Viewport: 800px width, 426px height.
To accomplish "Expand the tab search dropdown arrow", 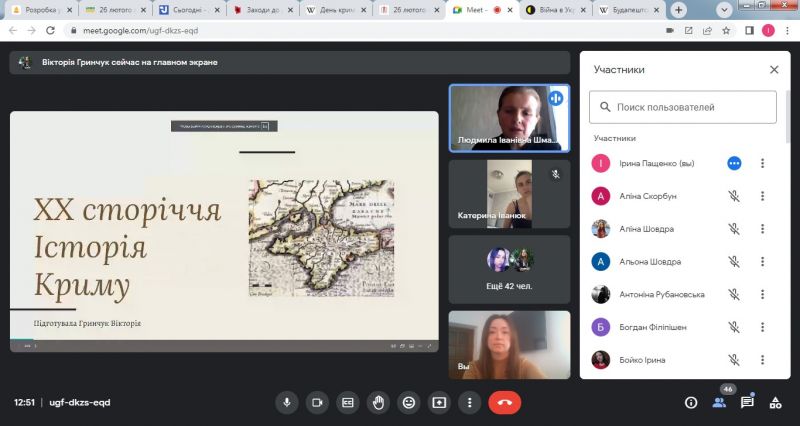I will coord(724,10).
